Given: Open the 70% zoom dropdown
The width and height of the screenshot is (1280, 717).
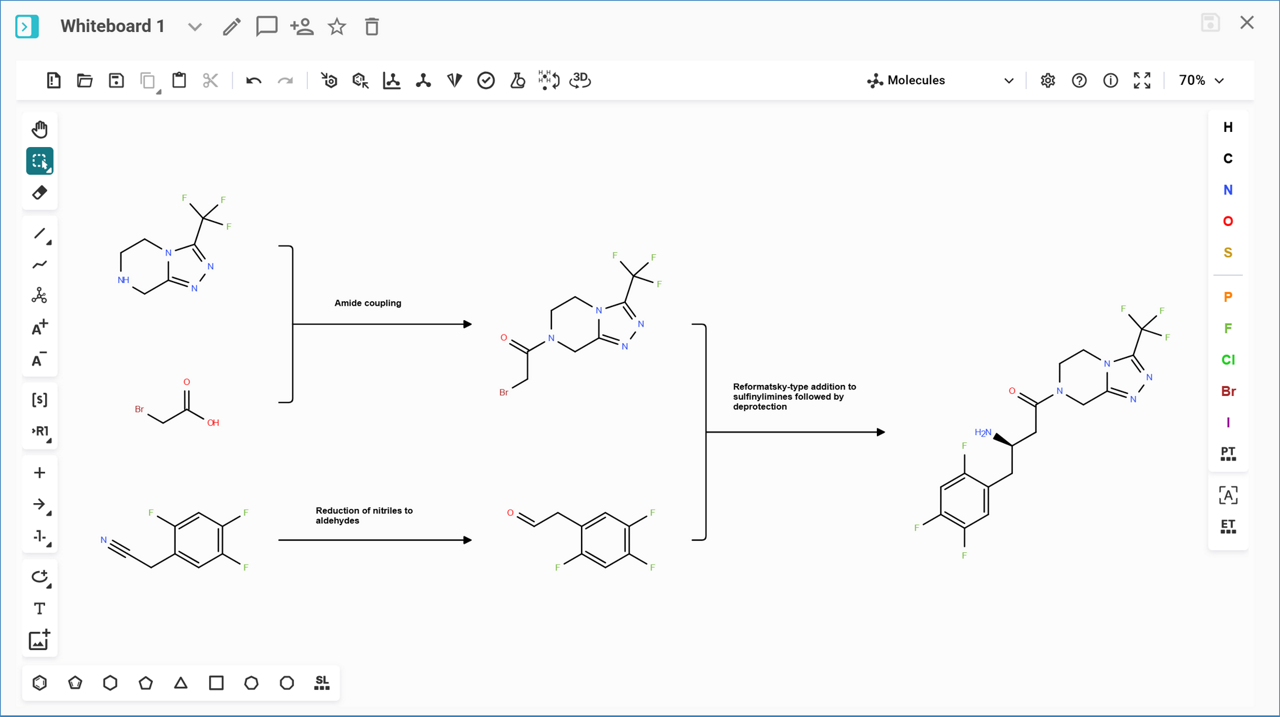Looking at the screenshot, I should click(x=1201, y=80).
